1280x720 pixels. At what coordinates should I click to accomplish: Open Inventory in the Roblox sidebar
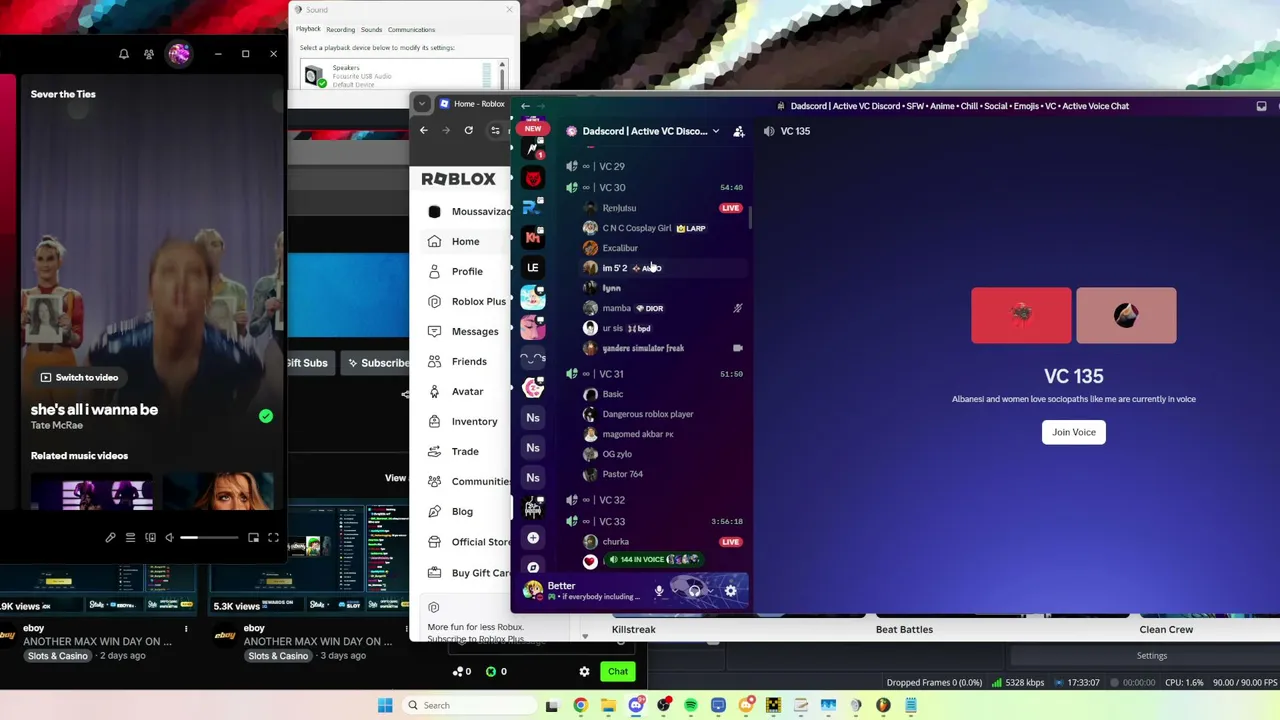[467, 421]
